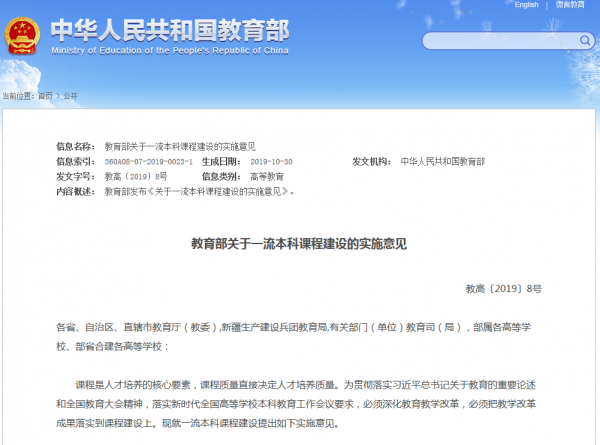Click index number 360A08-07-2019-0023-1
The width and height of the screenshot is (600, 445).
148,161
